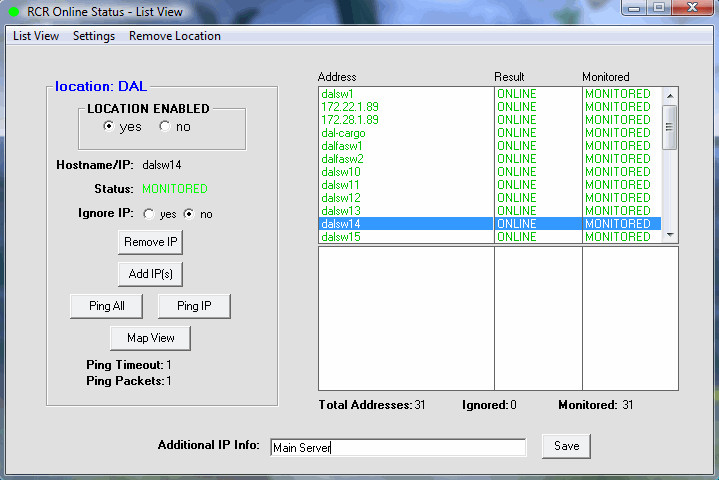Click the Remove IP button

pos(150,242)
